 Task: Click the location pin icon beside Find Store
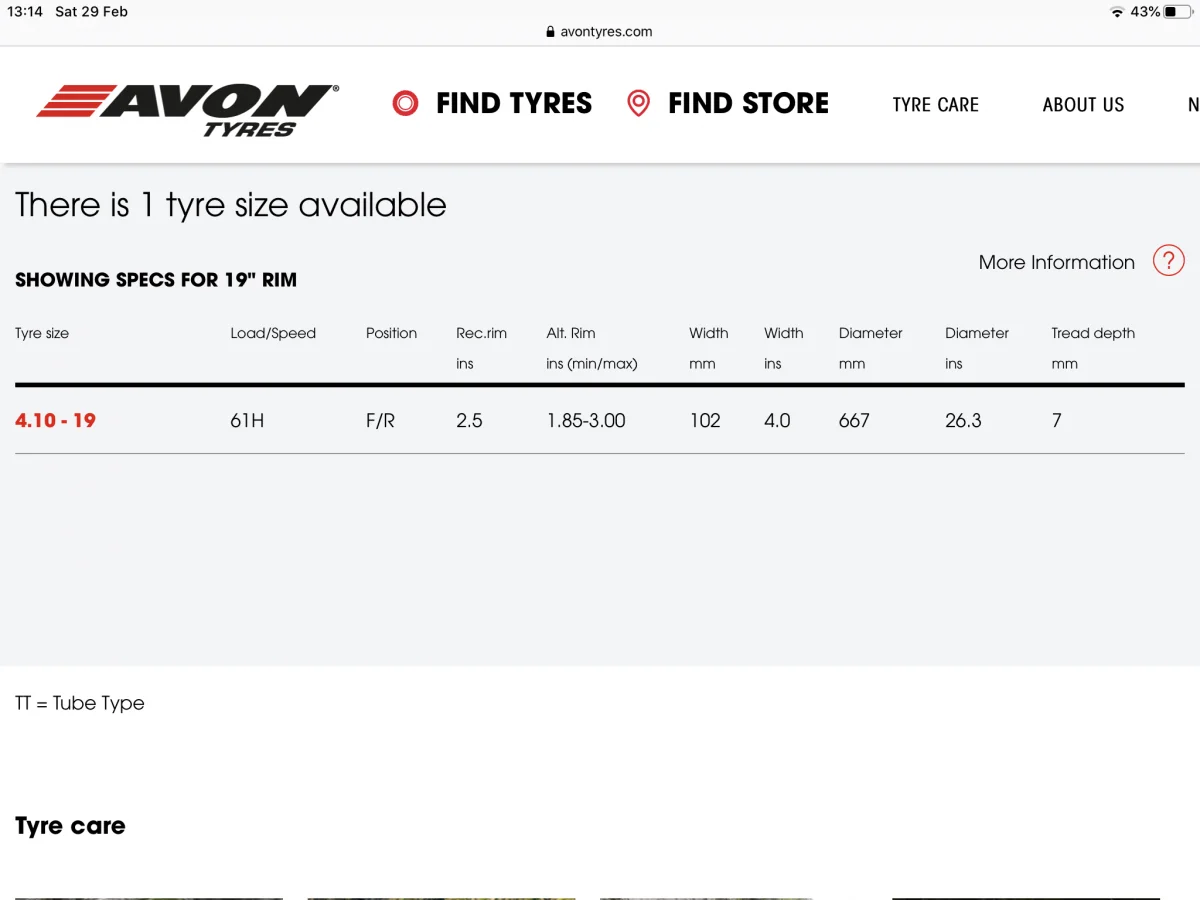coord(638,103)
